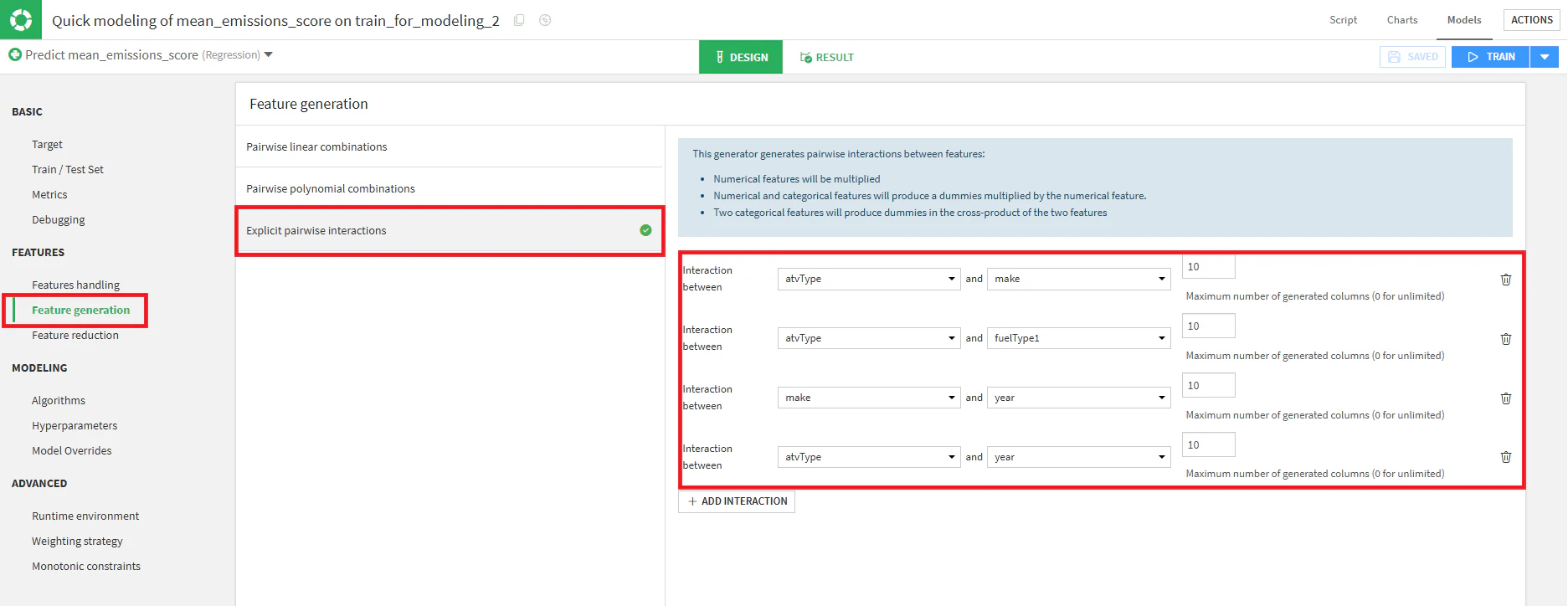Image resolution: width=1568 pixels, height=606 pixels.
Task: Open the Train button dropdown arrow
Action: tap(1545, 57)
